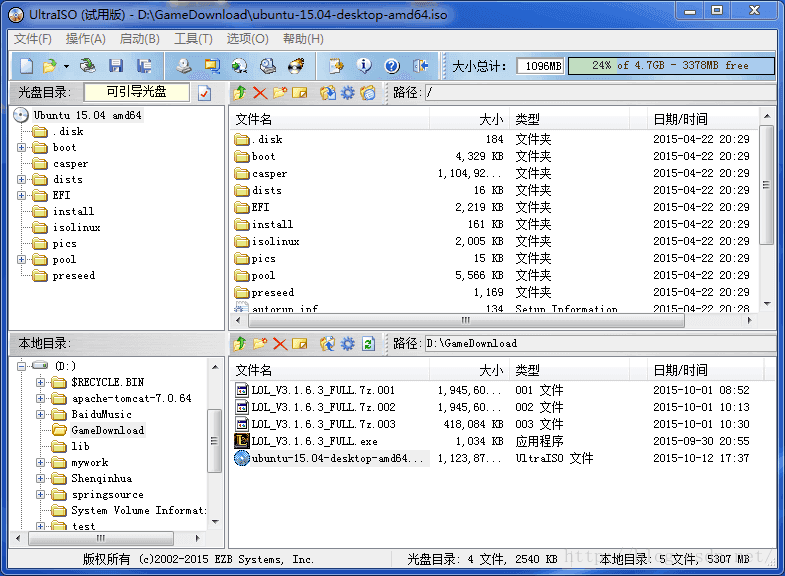
Task: Click the Rename icon in disc pane toolbar
Action: [x=299, y=93]
